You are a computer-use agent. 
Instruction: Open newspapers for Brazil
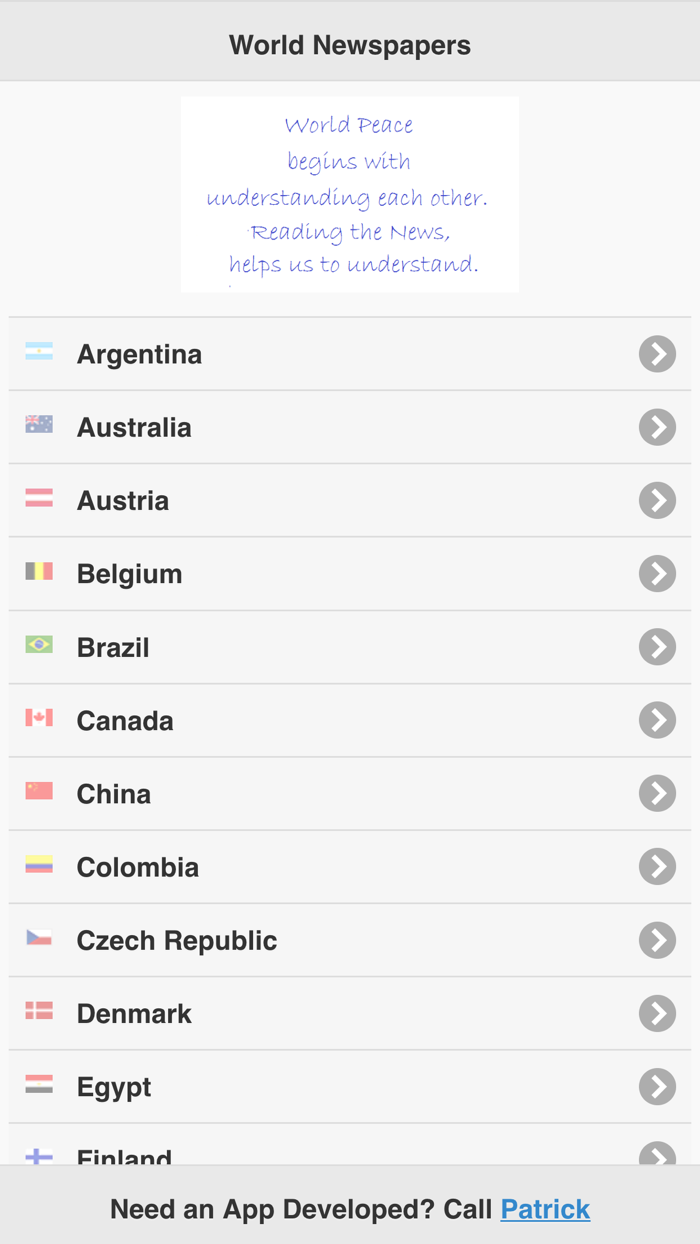point(350,647)
